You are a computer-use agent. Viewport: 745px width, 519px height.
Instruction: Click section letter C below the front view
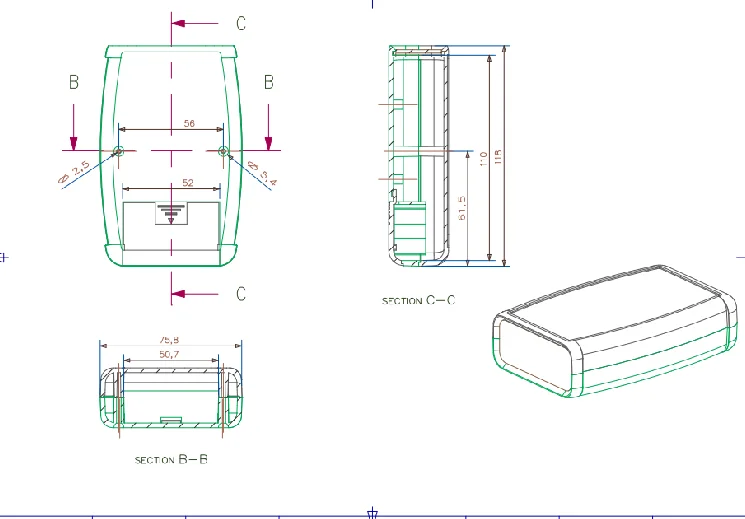pyautogui.click(x=241, y=294)
